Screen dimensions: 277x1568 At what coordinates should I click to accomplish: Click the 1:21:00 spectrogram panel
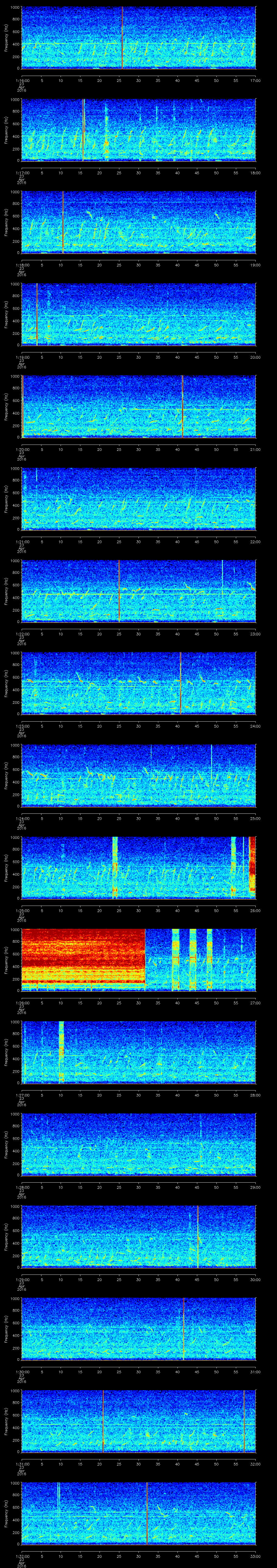(138, 499)
